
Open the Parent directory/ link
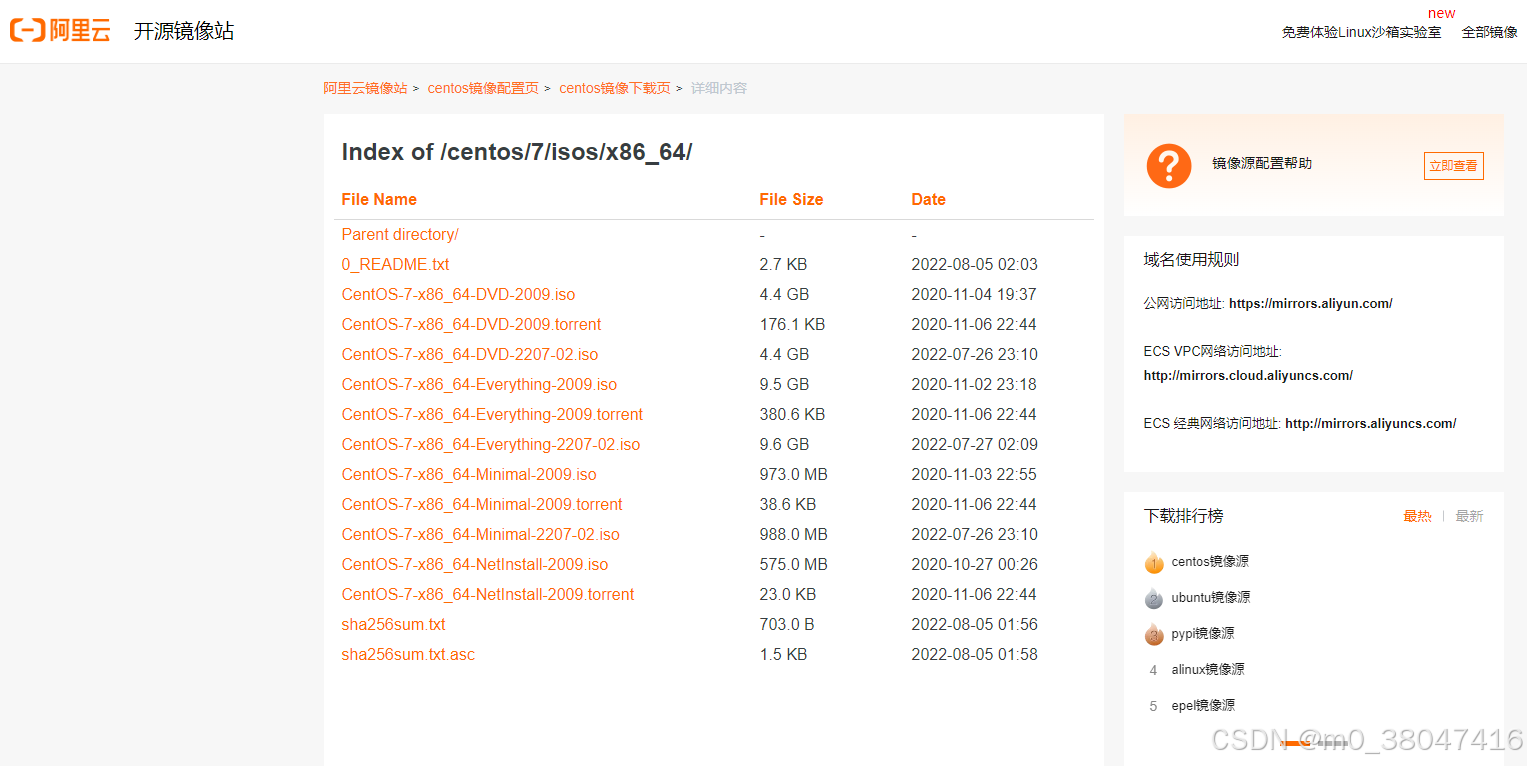[400, 234]
